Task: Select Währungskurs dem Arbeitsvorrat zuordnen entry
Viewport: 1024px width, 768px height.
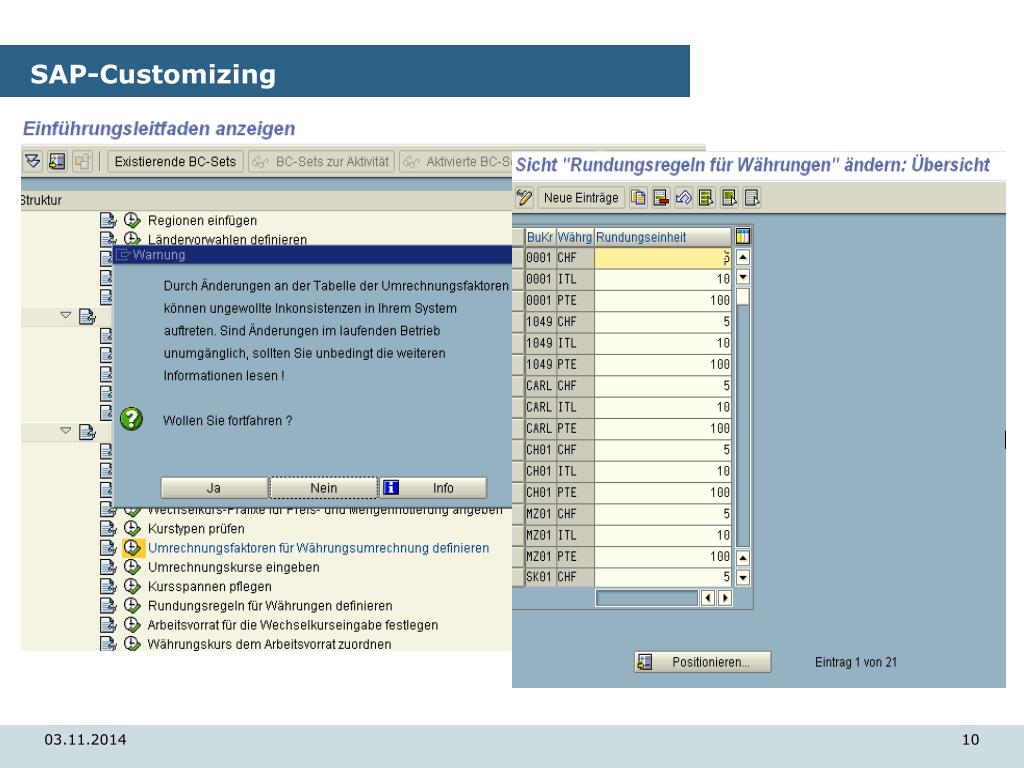Action: point(269,644)
